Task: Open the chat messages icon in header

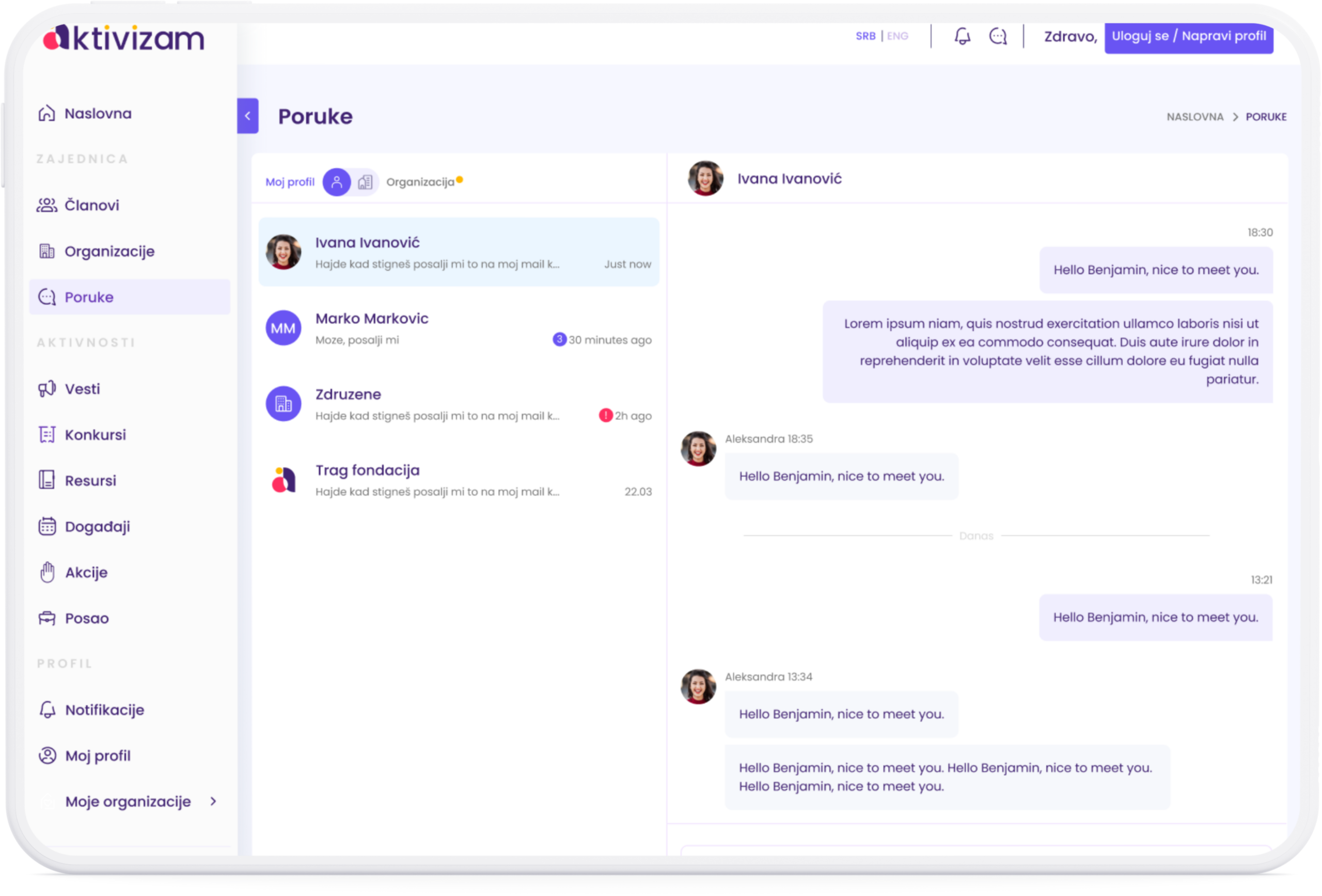Action: pyautogui.click(x=998, y=37)
